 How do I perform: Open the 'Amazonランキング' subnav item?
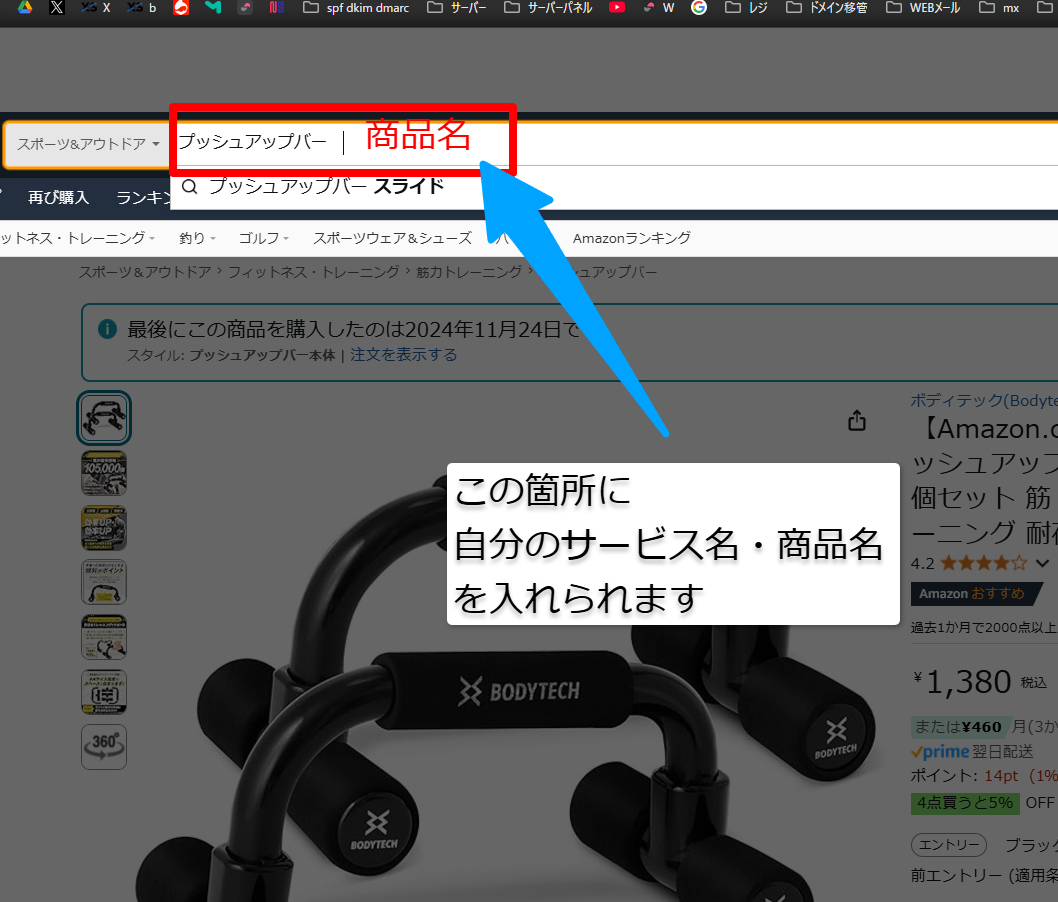[632, 238]
